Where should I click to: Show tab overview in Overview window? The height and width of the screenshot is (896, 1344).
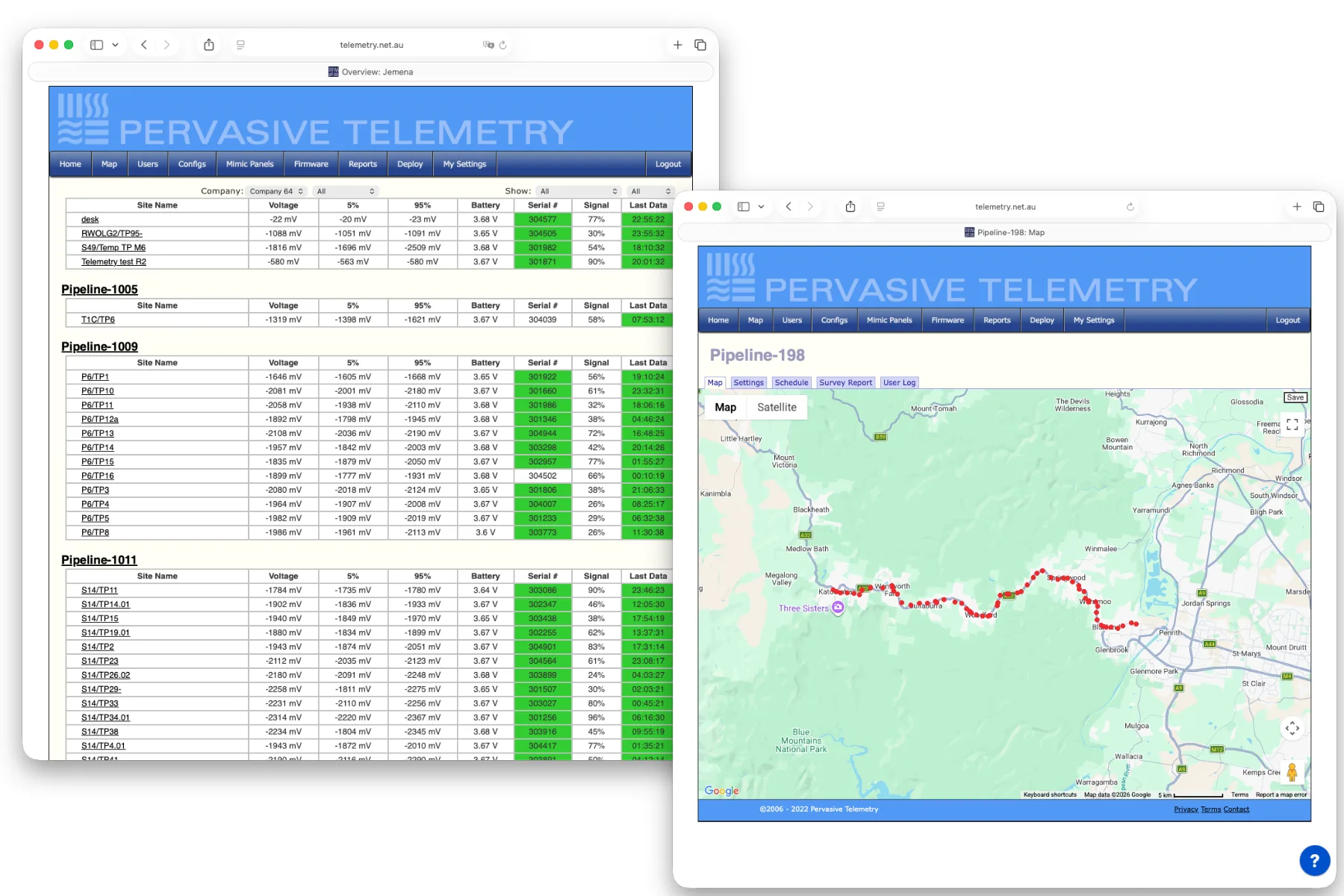click(x=700, y=45)
